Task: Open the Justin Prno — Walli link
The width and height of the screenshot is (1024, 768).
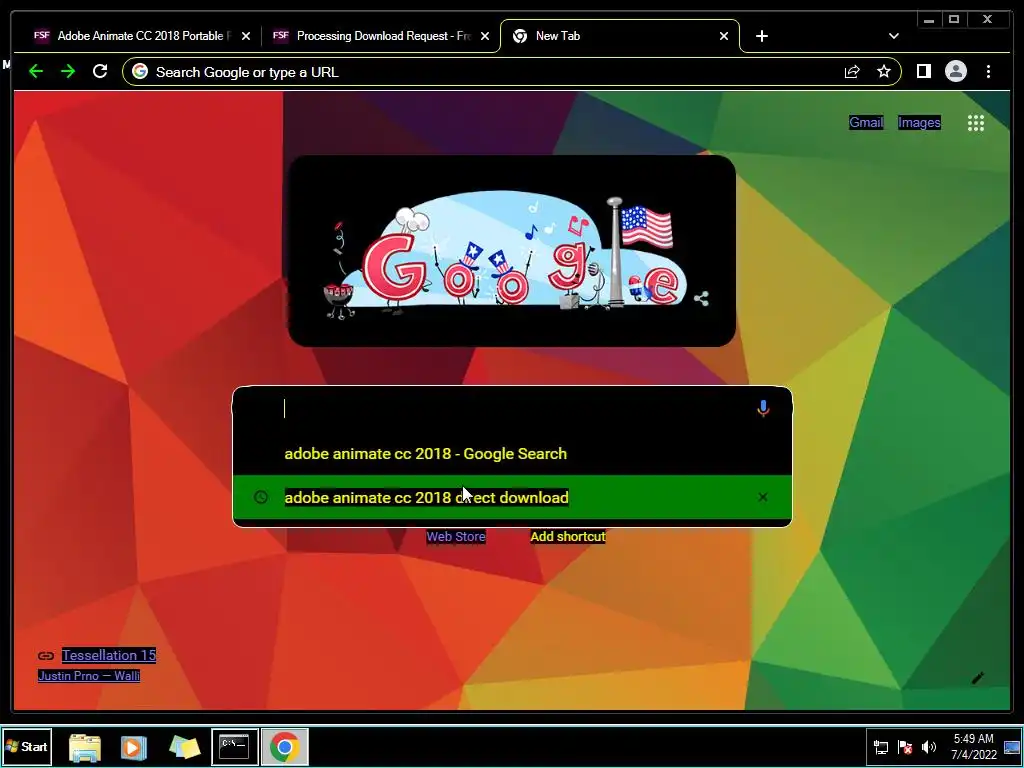Action: (x=89, y=675)
